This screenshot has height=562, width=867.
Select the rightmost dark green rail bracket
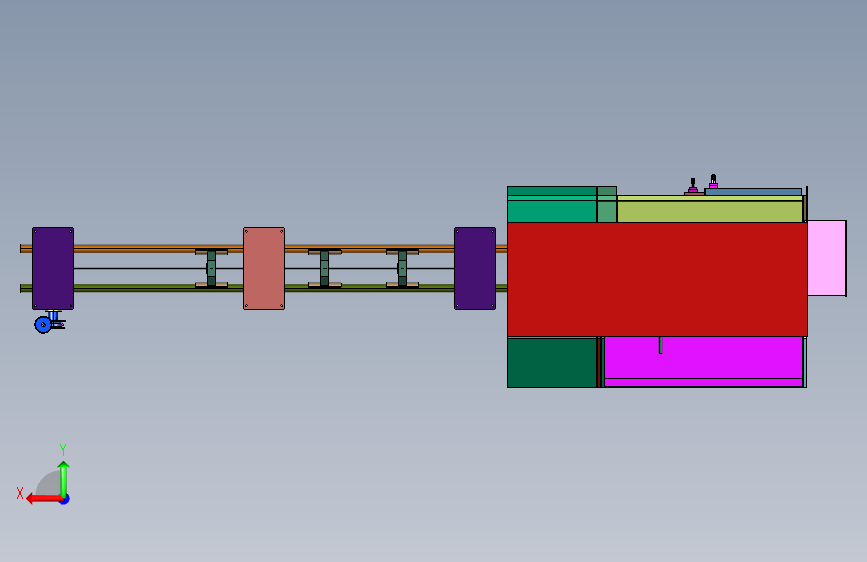click(x=403, y=268)
